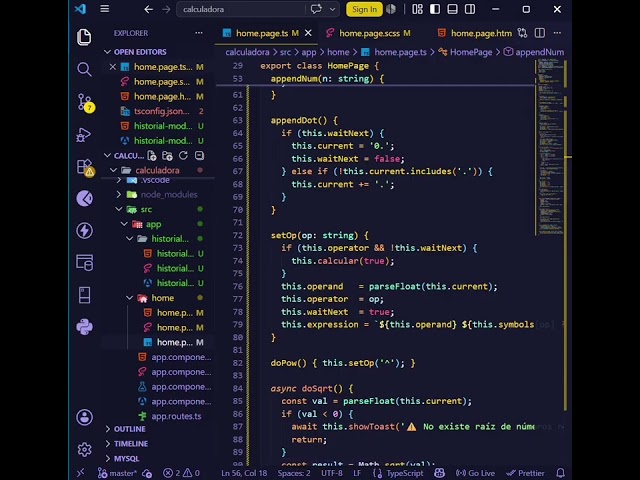Viewport: 640px width, 480px height.
Task: Click LF end of line indicator
Action: coord(357,473)
